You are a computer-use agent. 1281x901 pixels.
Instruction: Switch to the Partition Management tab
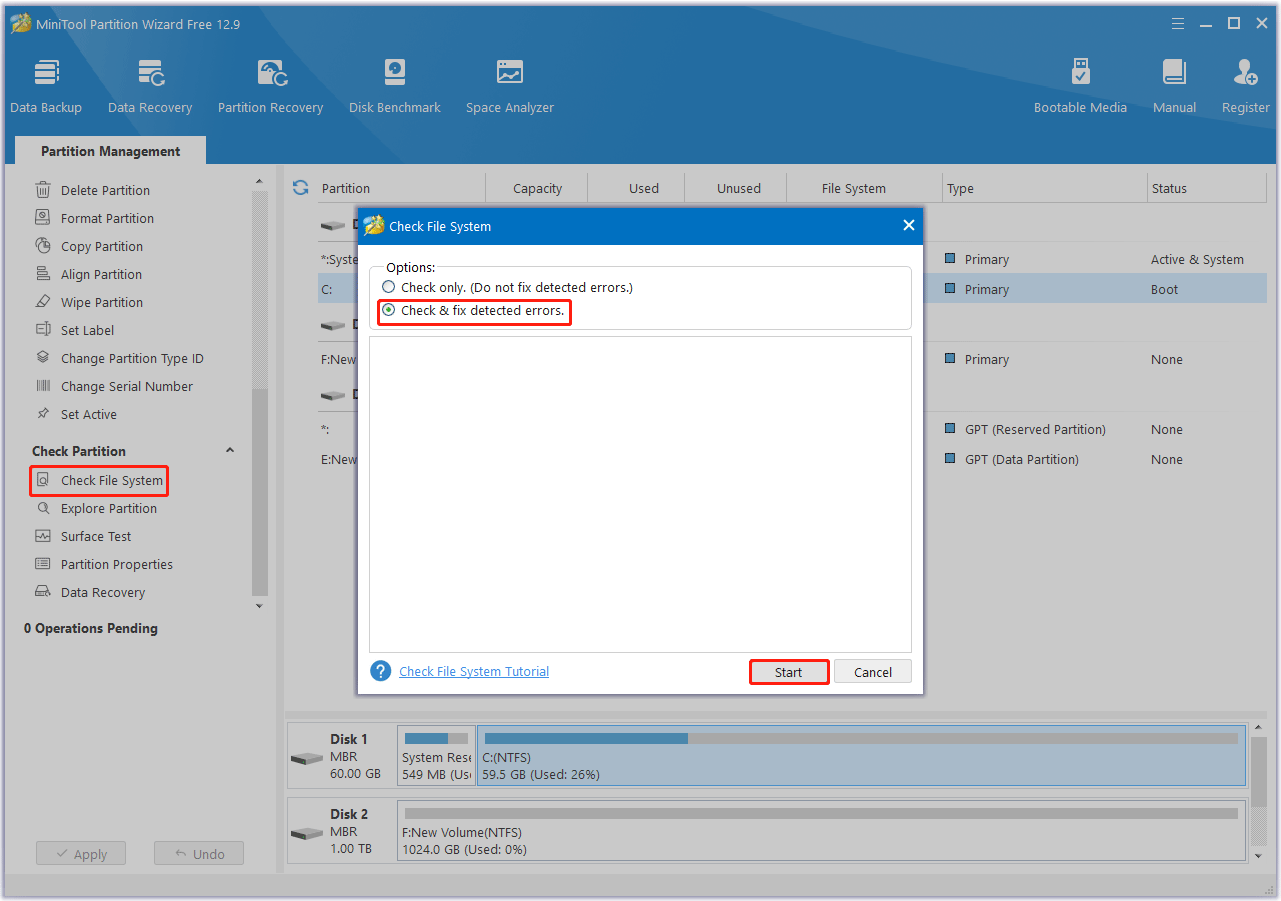(110, 151)
